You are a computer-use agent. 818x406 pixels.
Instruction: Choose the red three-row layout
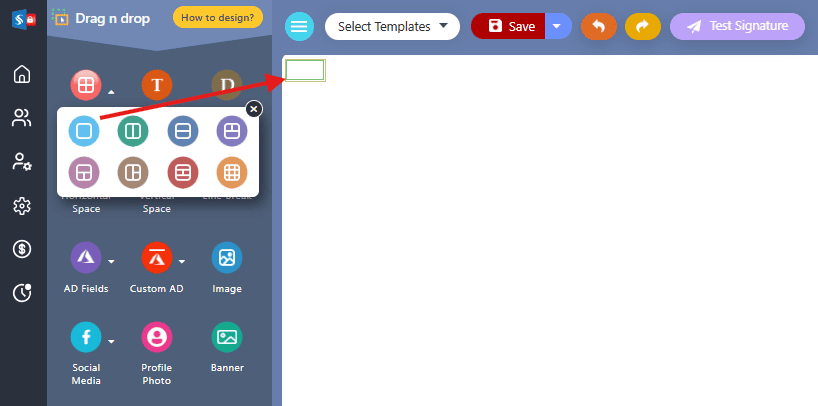point(183,172)
